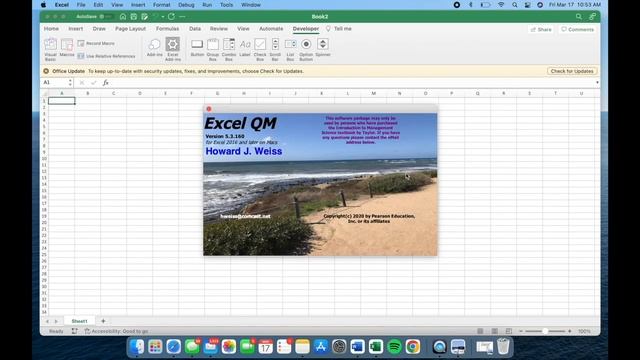
Task: Click Check for Updates button
Action: (572, 71)
